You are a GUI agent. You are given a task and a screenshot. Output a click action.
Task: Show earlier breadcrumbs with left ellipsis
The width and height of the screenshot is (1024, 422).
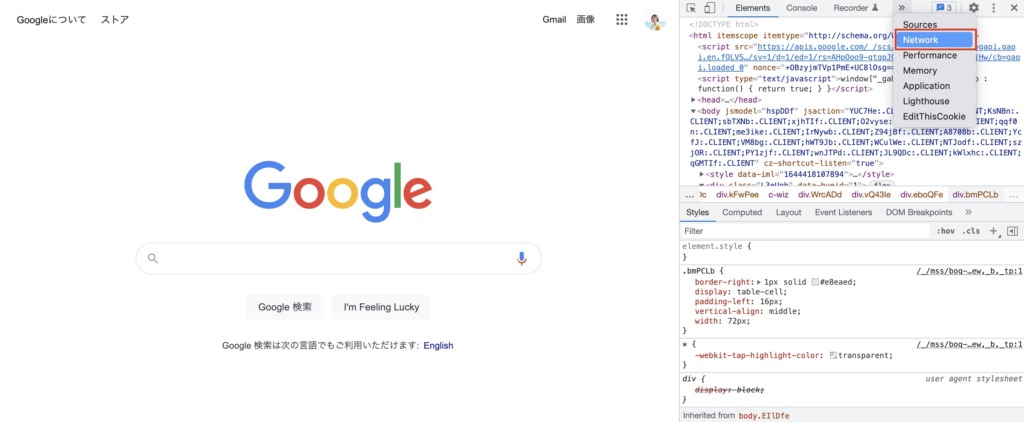coord(690,195)
